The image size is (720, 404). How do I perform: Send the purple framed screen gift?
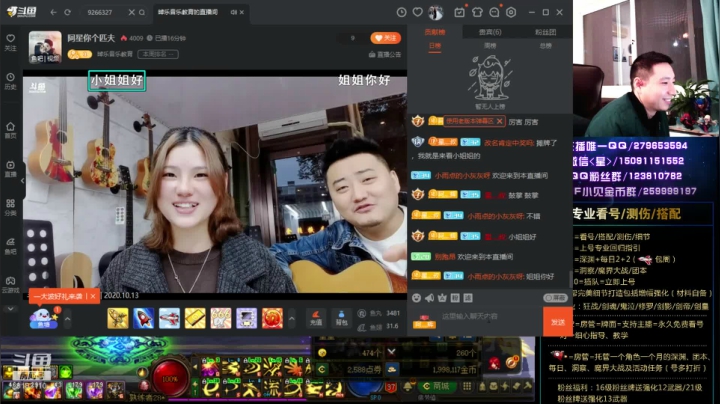pos(247,318)
